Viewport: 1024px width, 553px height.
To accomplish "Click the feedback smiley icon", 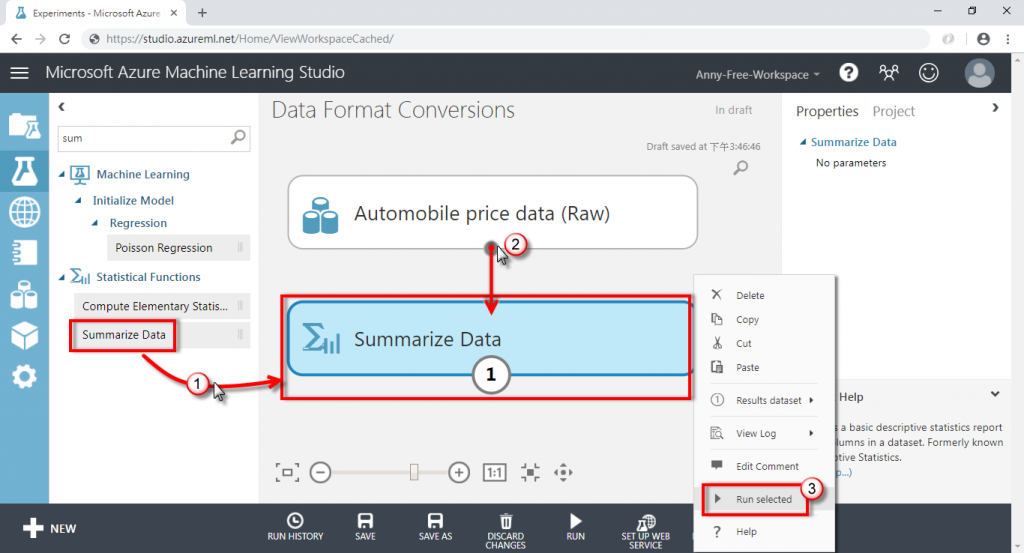I will pos(928,72).
